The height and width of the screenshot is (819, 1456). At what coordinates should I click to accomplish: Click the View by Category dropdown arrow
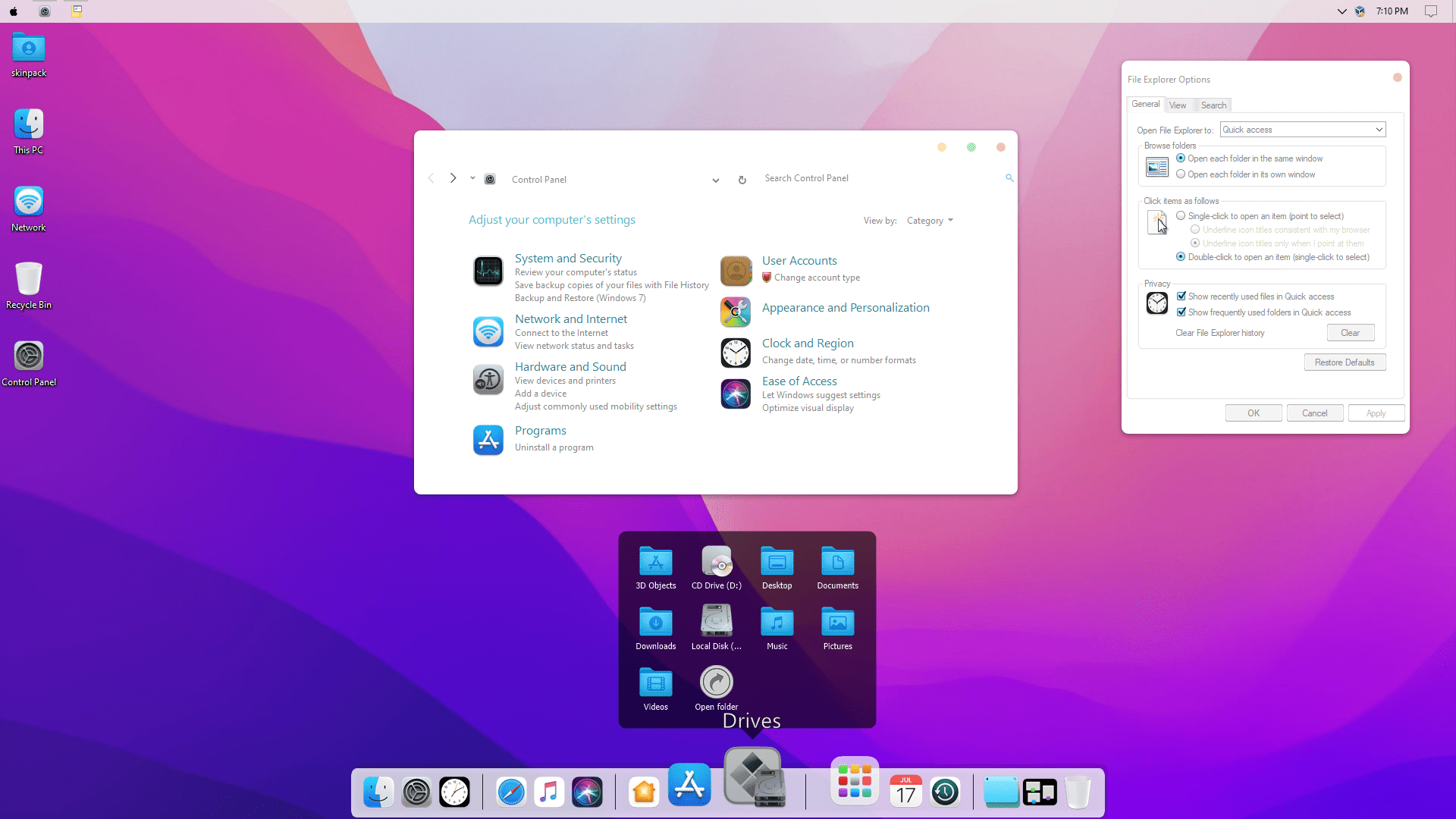(x=951, y=220)
